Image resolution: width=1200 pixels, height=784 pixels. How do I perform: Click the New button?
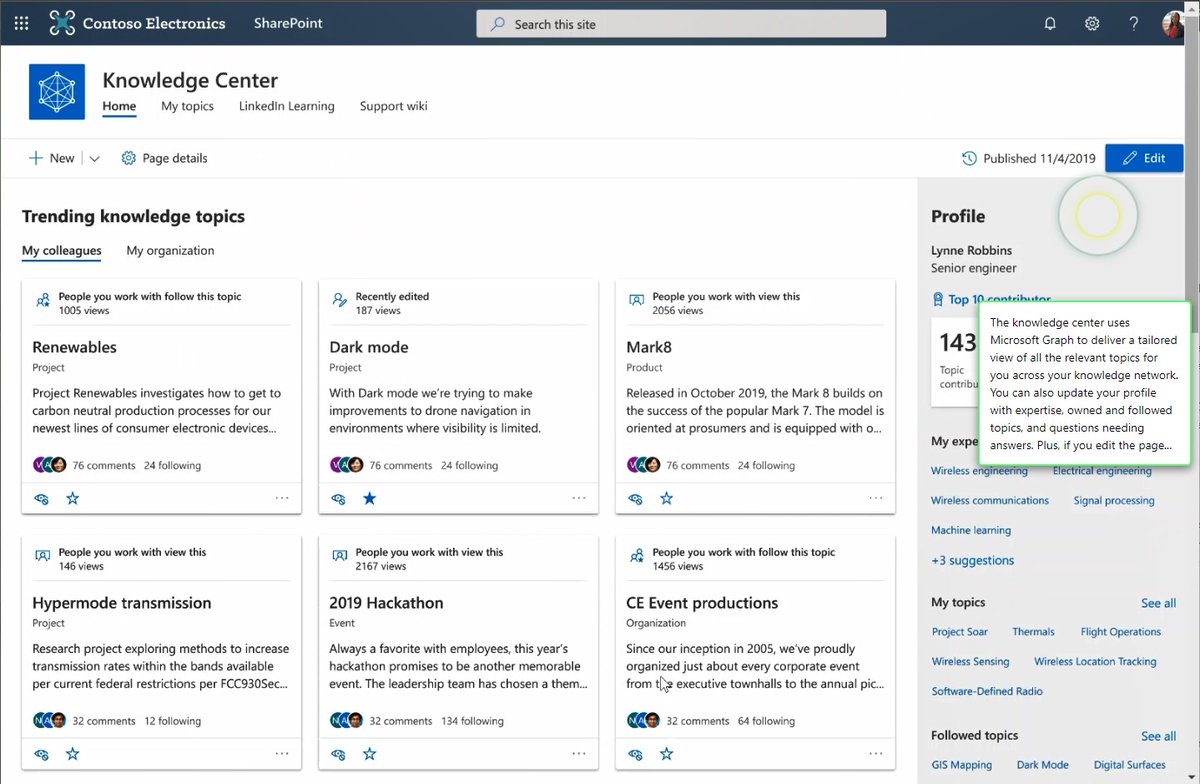51,158
